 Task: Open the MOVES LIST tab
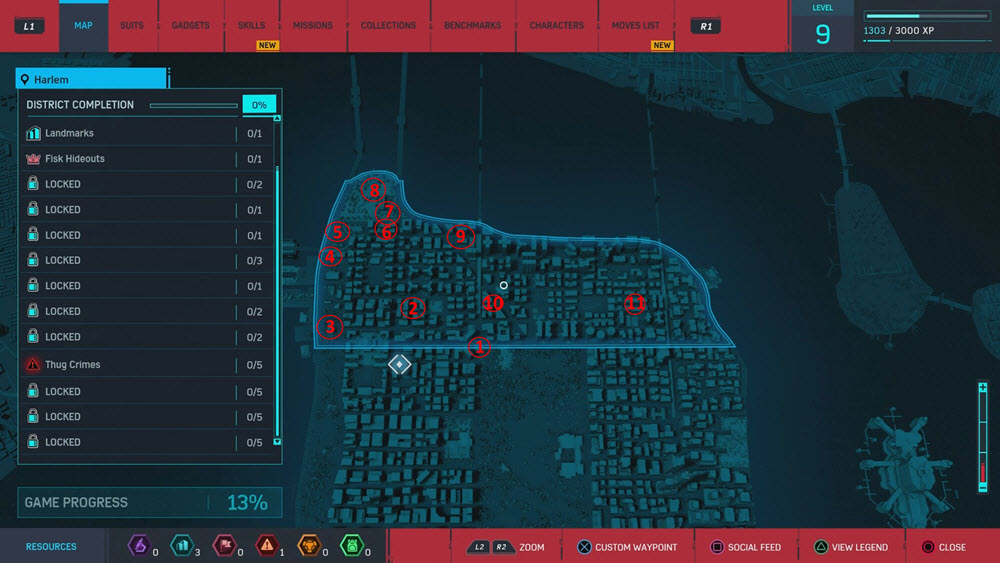click(x=636, y=26)
